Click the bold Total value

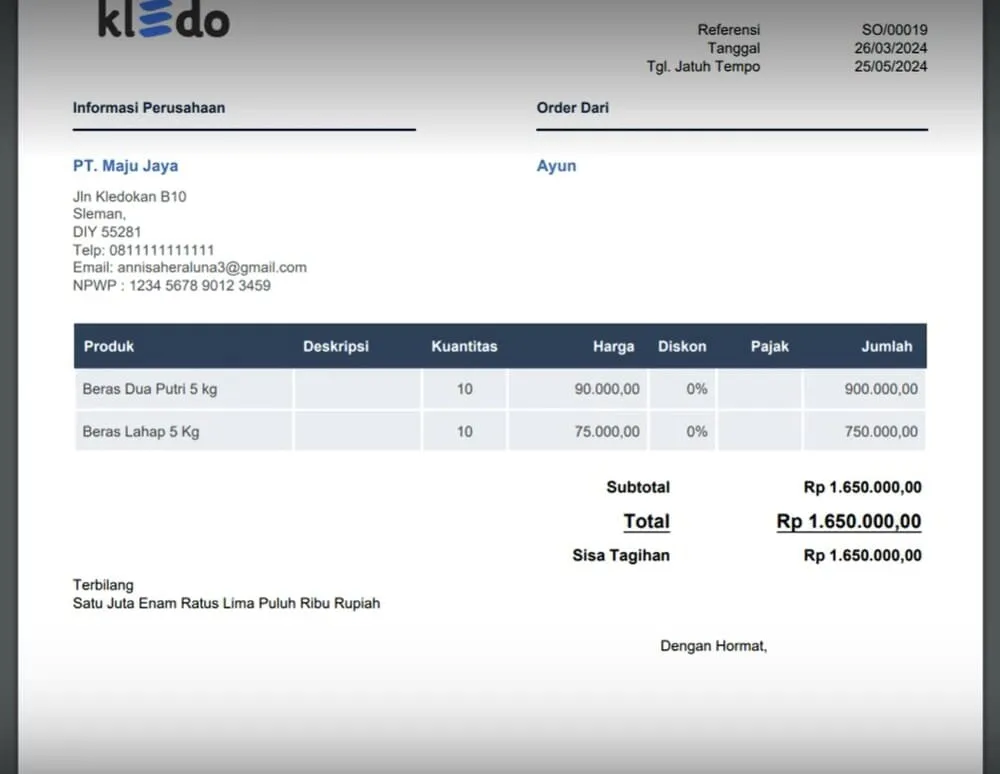pyautogui.click(x=861, y=521)
